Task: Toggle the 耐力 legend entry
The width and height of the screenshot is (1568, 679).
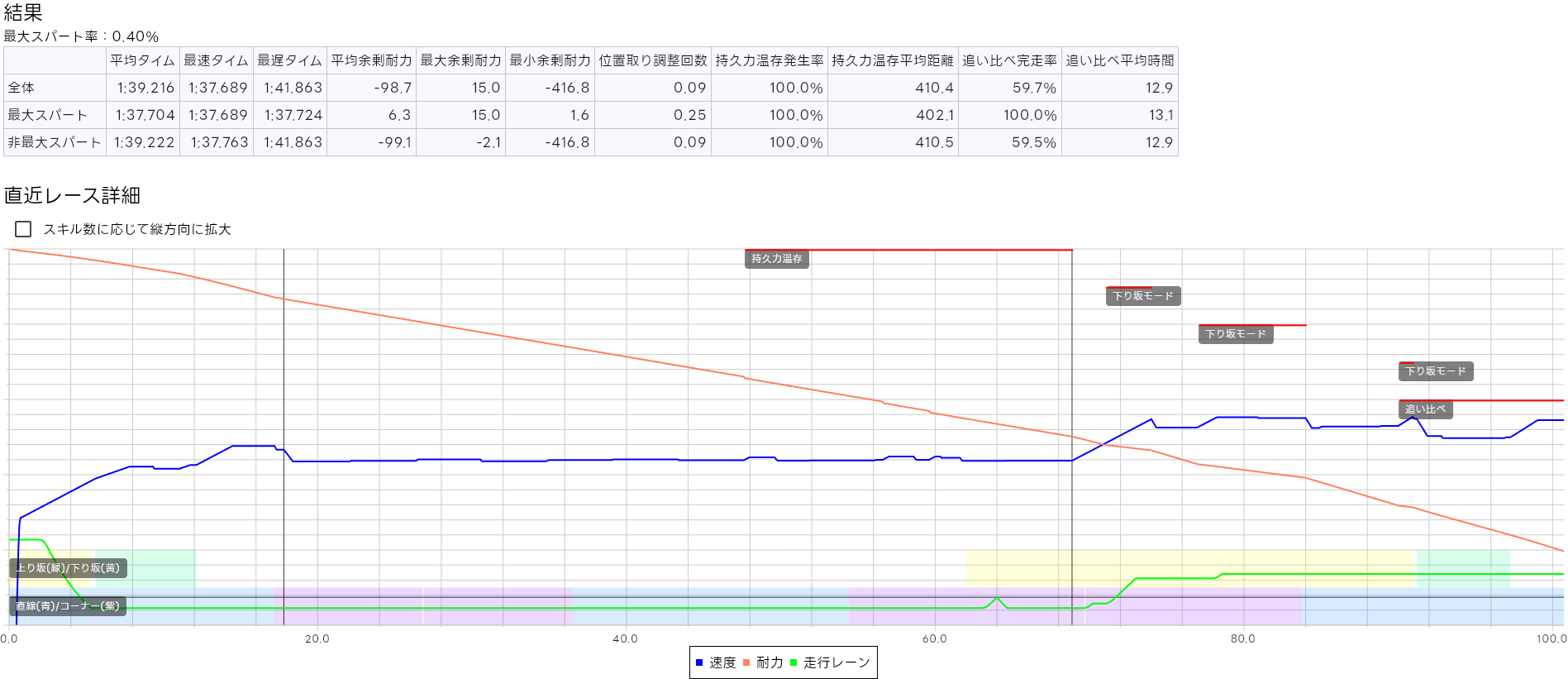Action: (763, 662)
